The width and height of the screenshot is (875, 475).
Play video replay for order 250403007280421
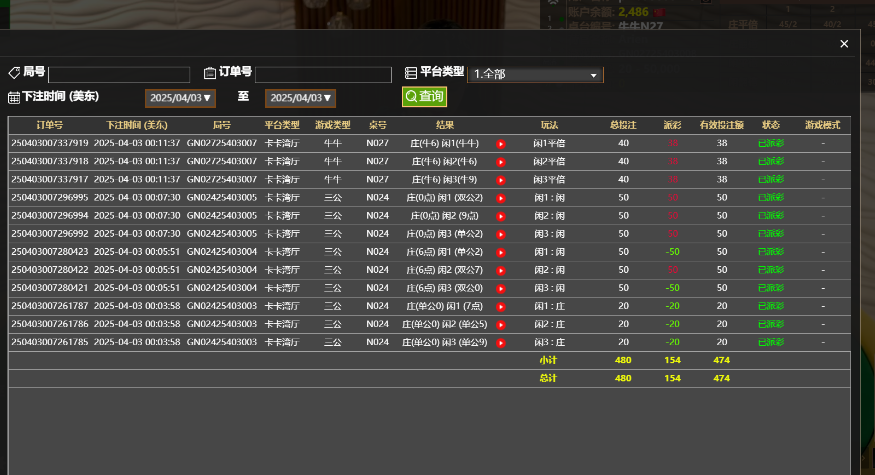coord(501,288)
